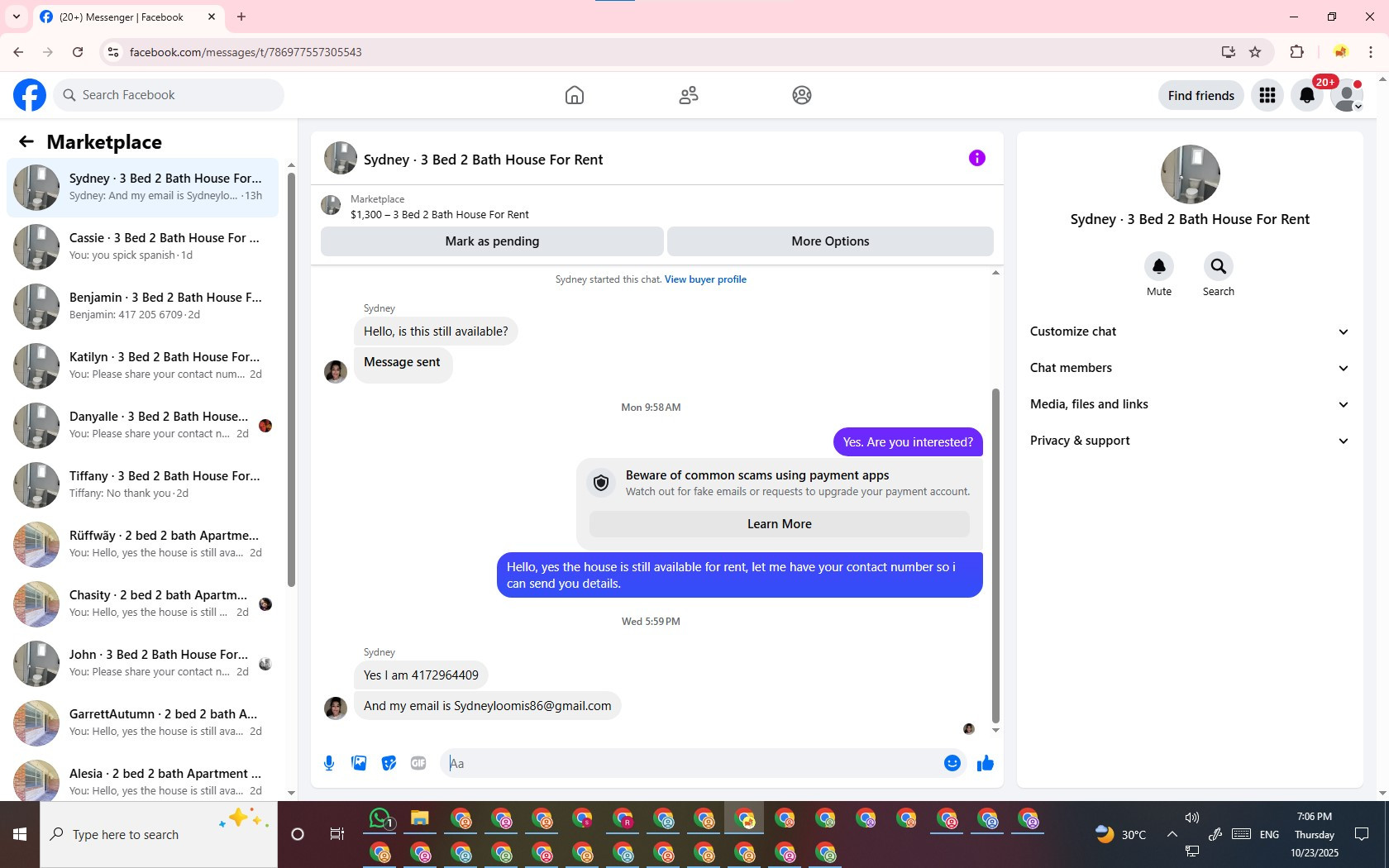Open the Chasity 2 bed apartment conversation
This screenshot has height=868, width=1389.
point(142,604)
